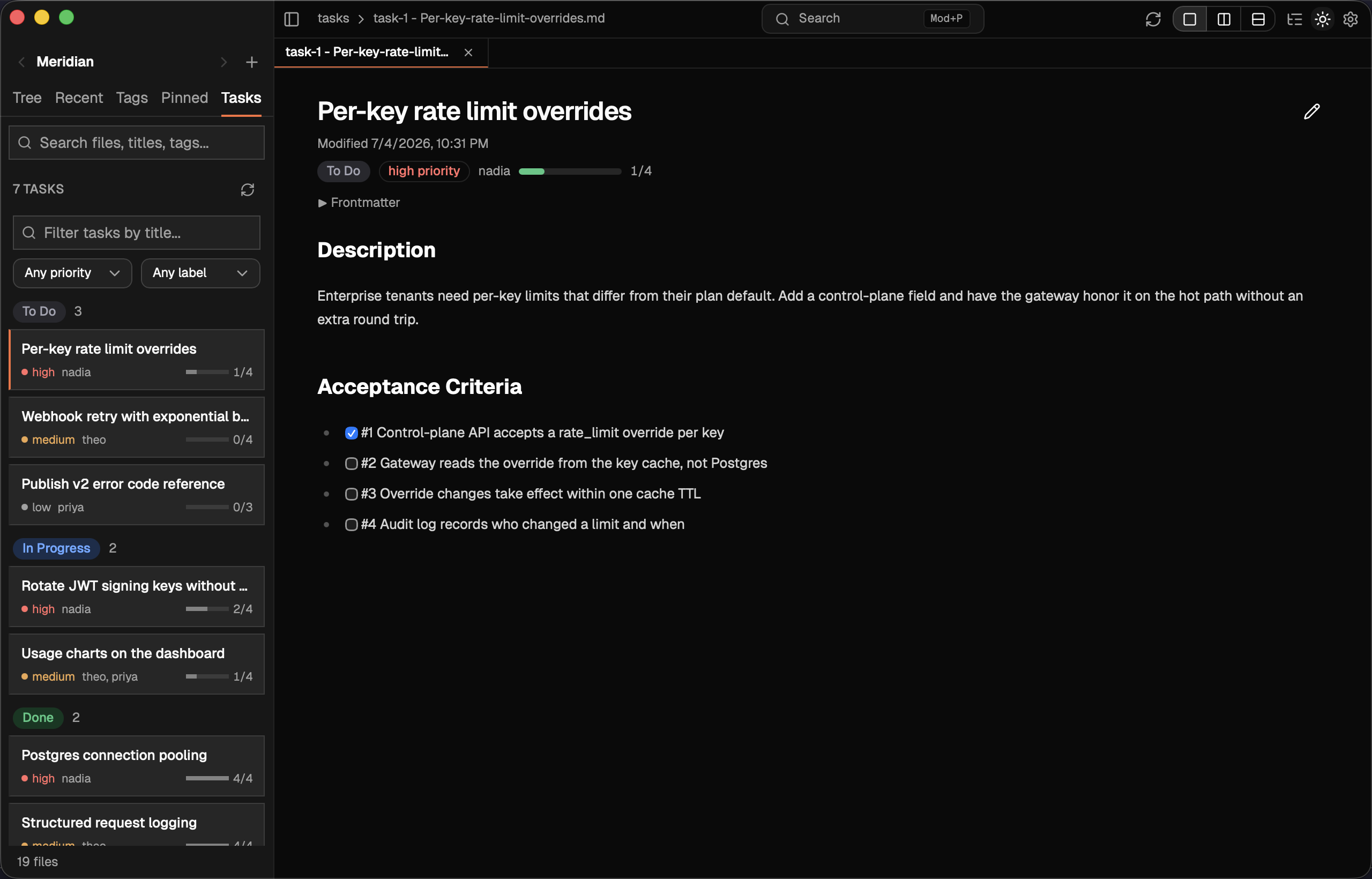
Task: Switch to the Pinned tab
Action: point(184,98)
